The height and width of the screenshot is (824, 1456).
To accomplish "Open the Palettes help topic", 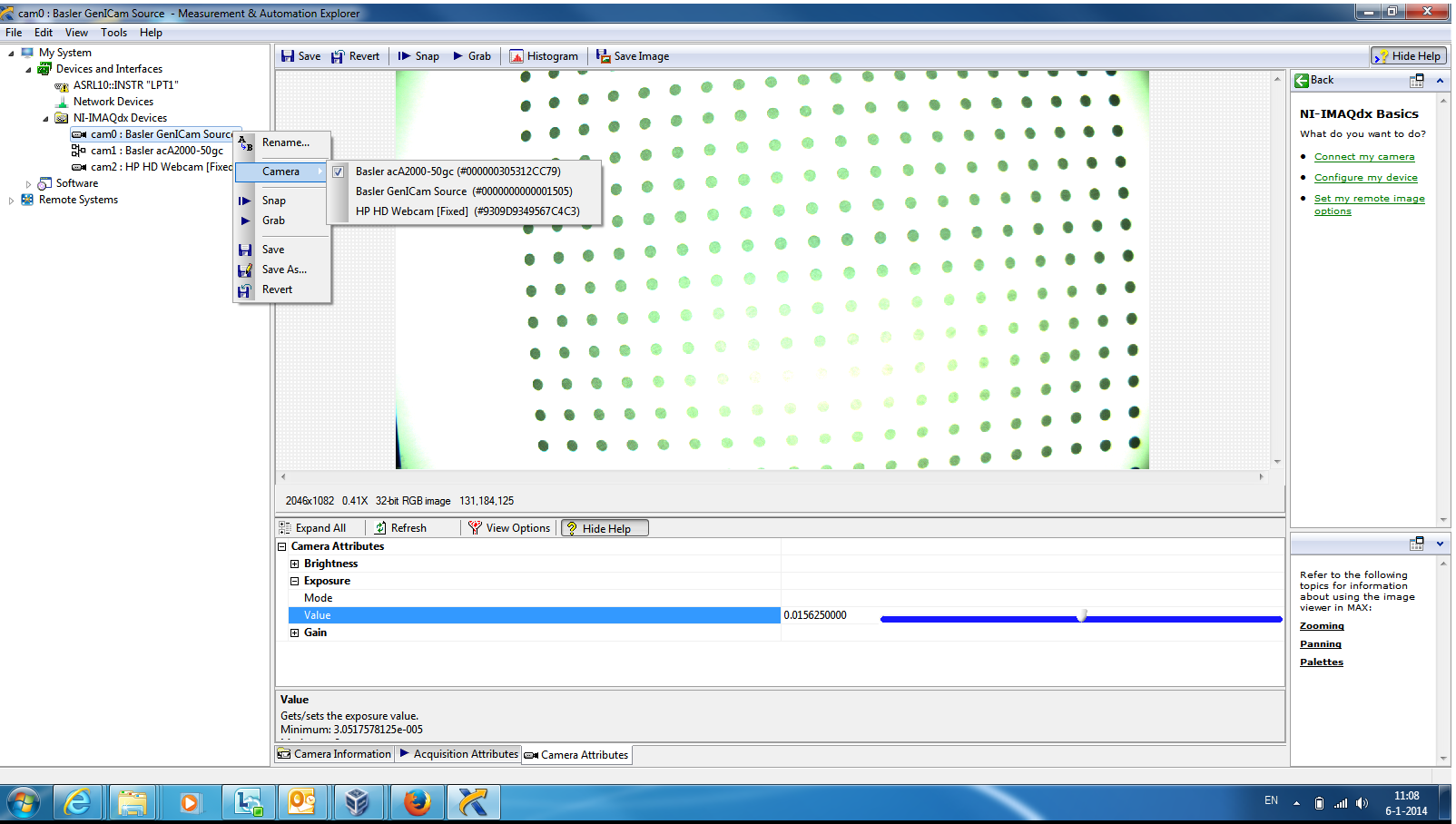I will coord(1321,662).
